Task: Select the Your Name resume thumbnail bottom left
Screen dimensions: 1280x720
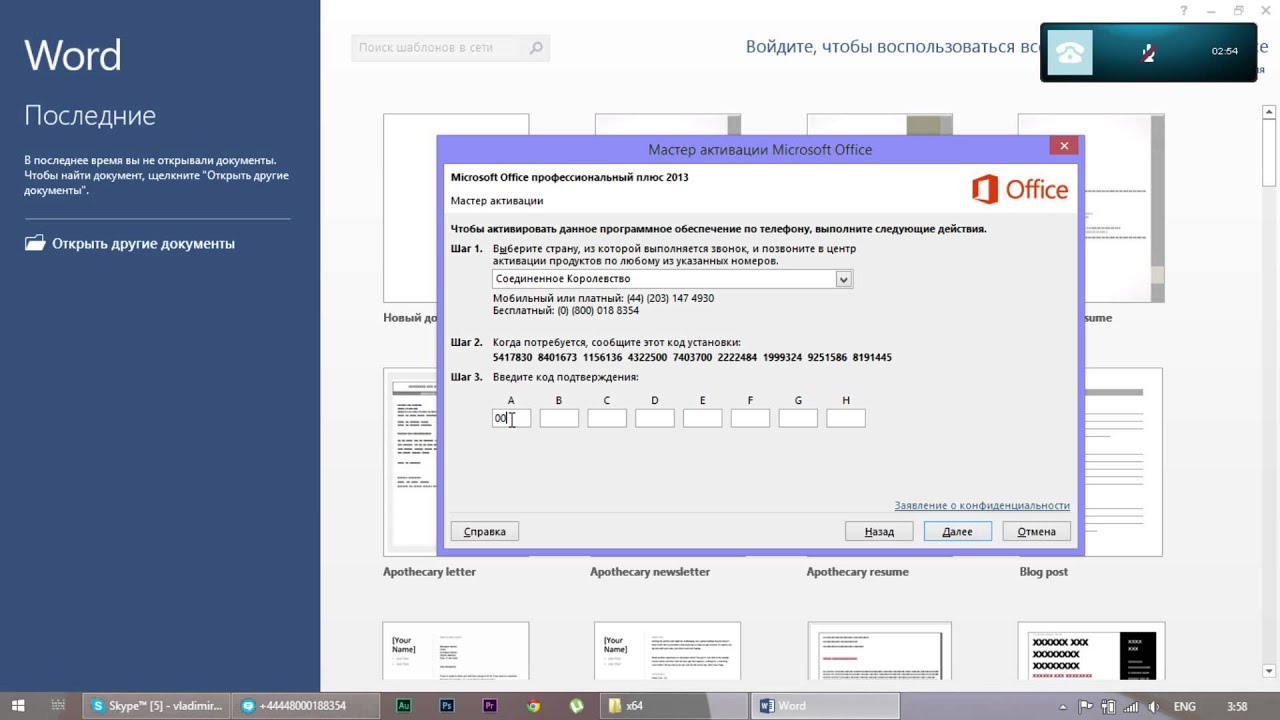Action: click(x=456, y=651)
